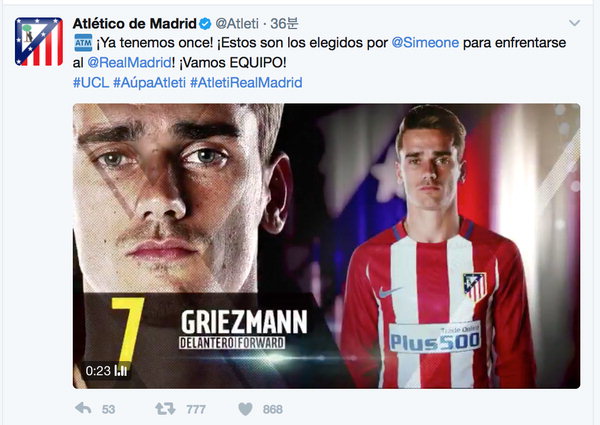
Task: Click the 777 retweet count
Action: click(x=196, y=410)
